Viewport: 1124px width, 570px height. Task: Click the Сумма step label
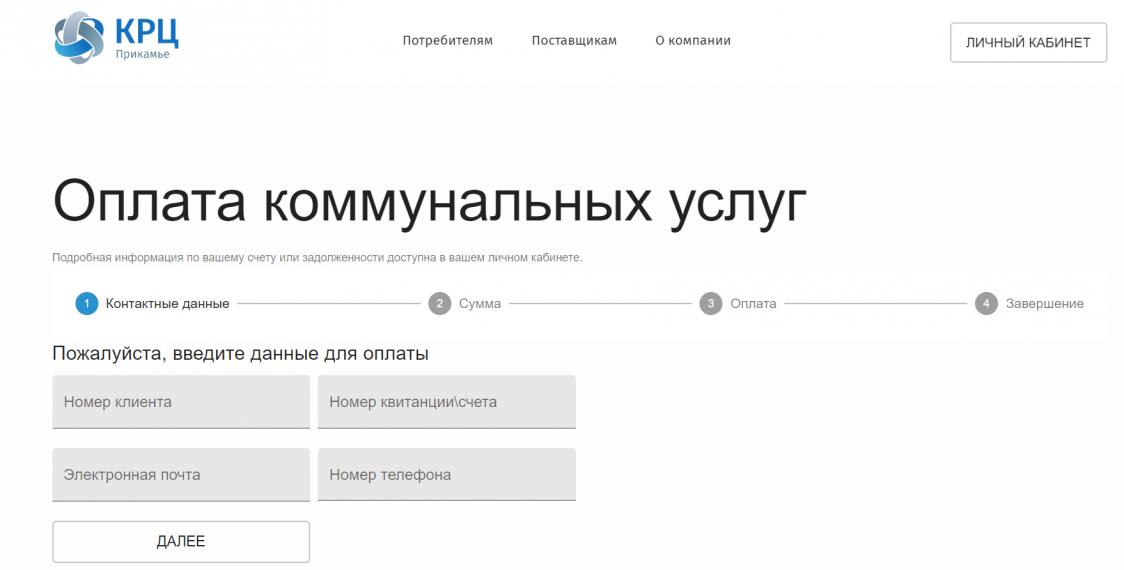480,304
